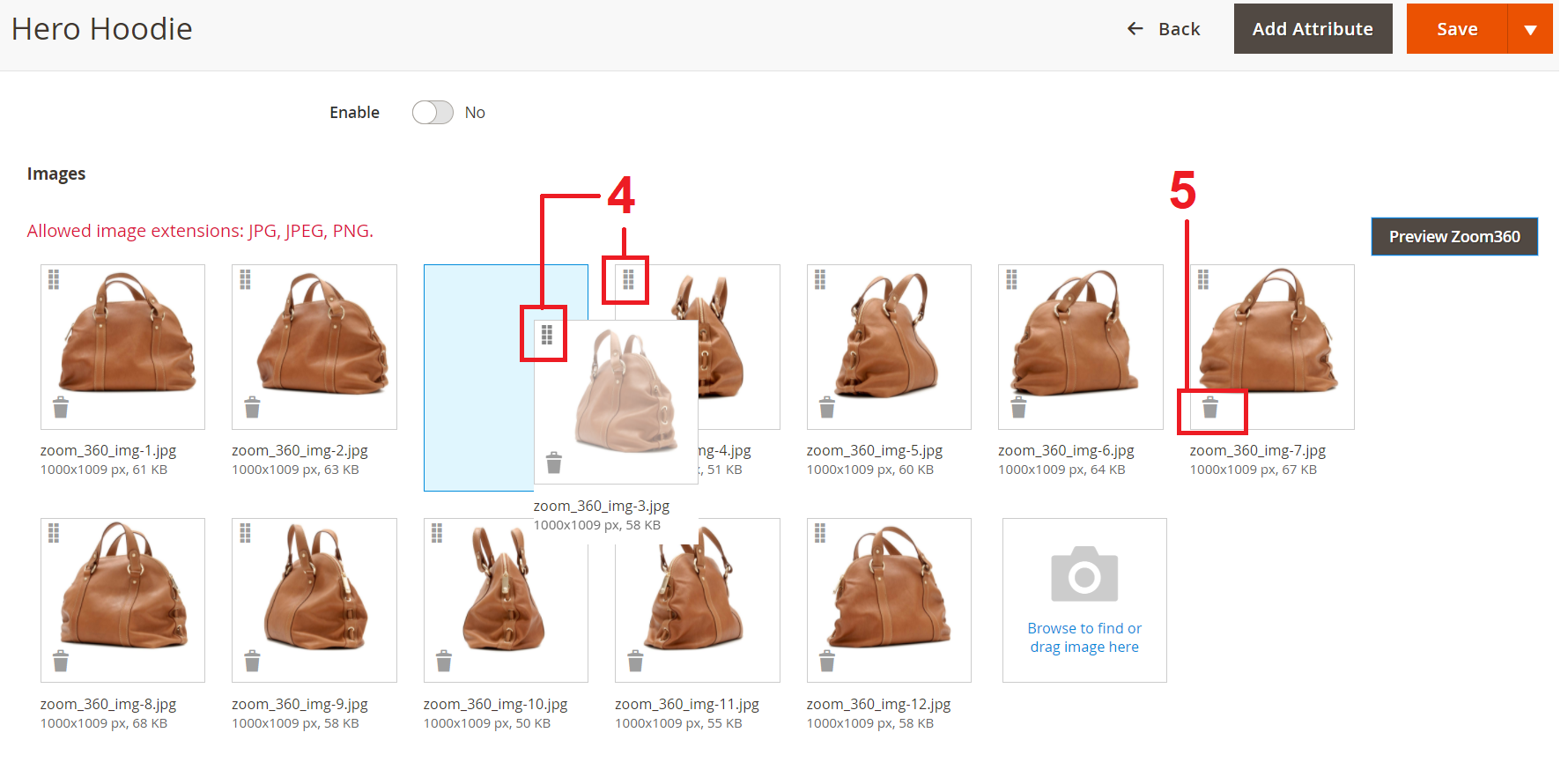Click the Save button

pyautogui.click(x=1457, y=29)
